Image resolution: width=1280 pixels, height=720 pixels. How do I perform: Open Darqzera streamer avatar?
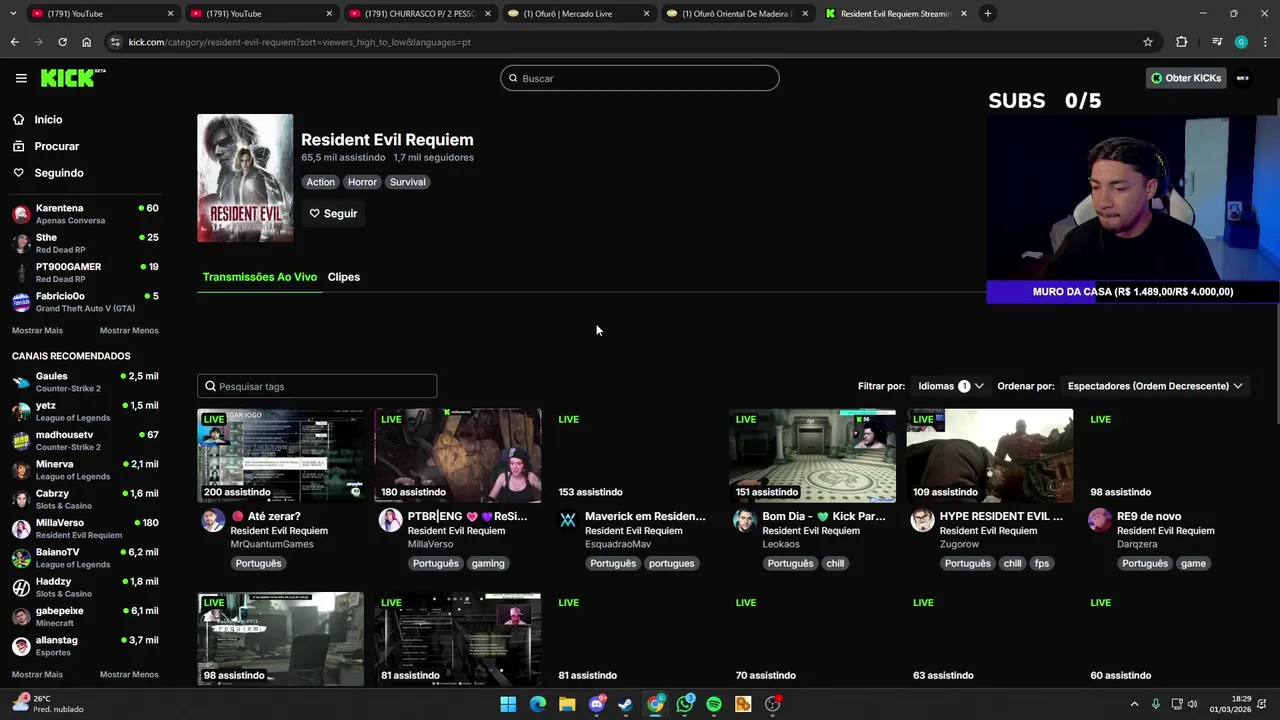click(1100, 520)
